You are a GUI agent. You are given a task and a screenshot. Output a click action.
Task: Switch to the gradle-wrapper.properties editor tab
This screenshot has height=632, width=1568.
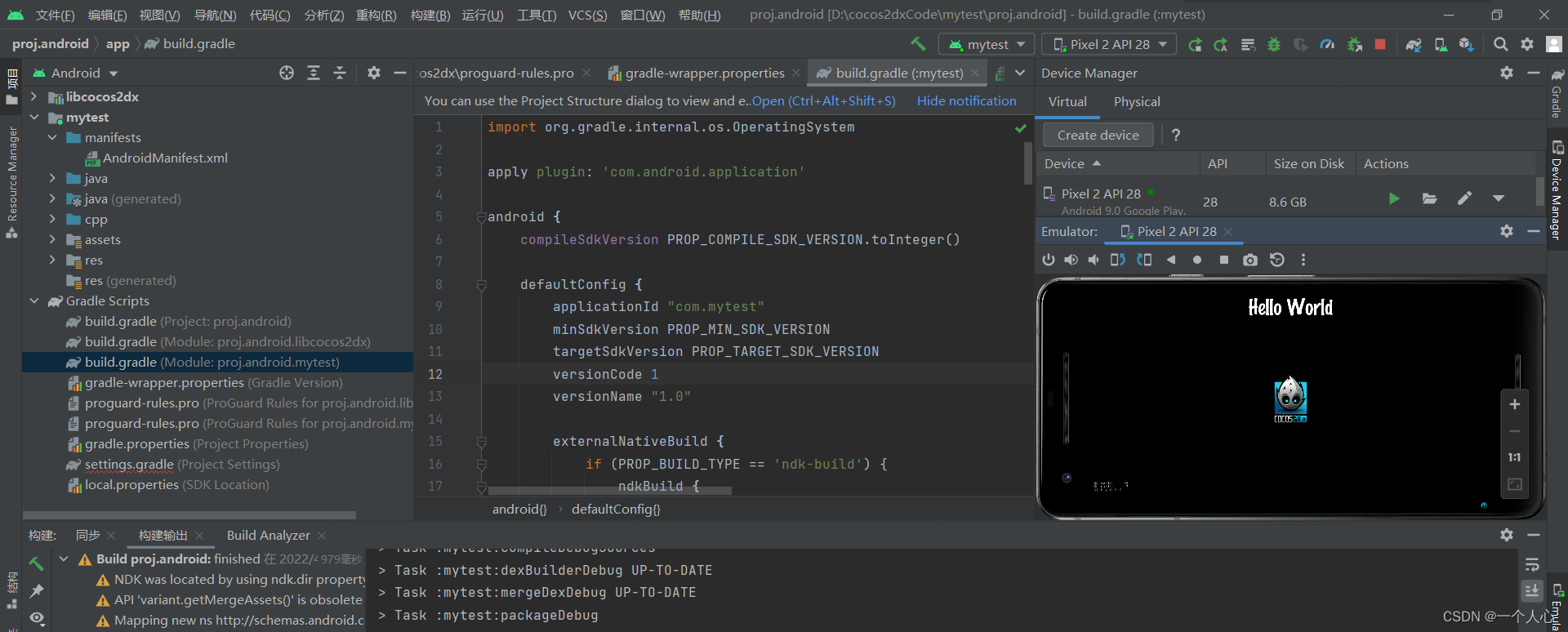[x=704, y=73]
